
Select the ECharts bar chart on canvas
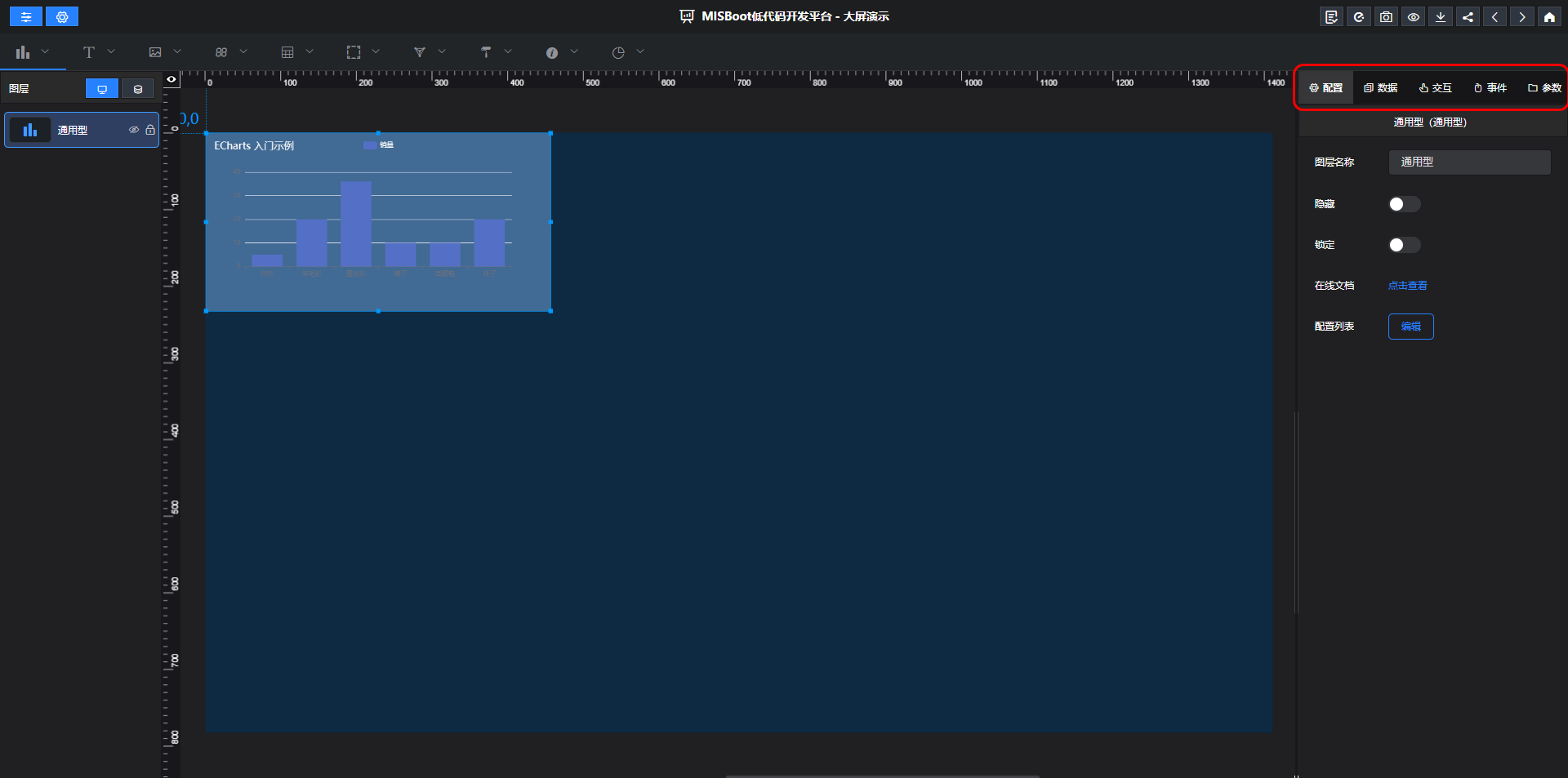tap(378, 222)
